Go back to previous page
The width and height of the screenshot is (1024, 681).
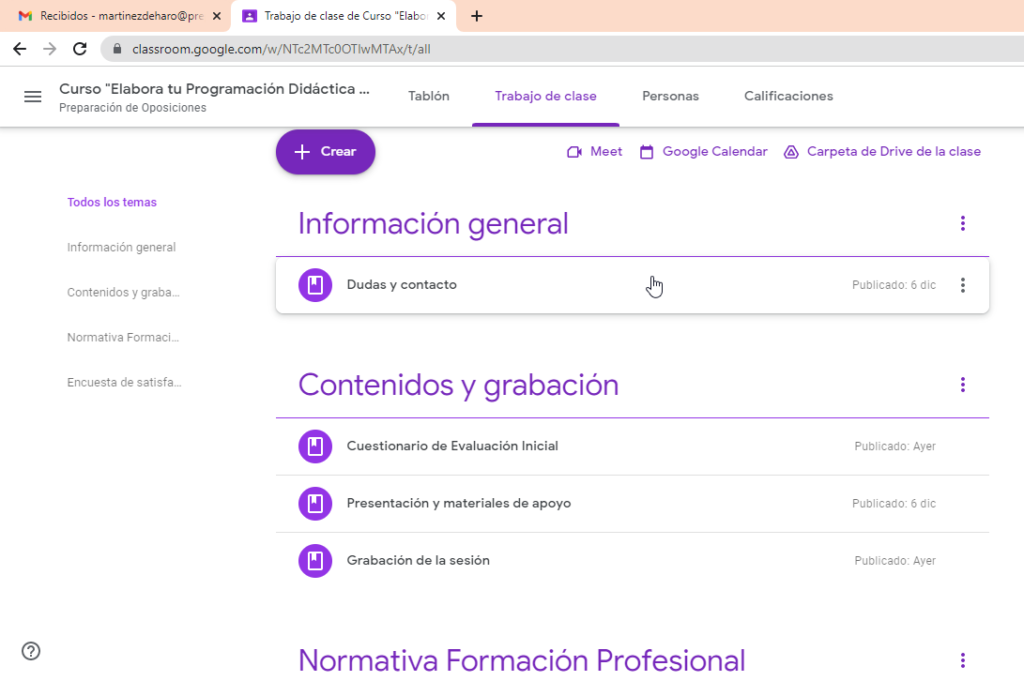[20, 49]
